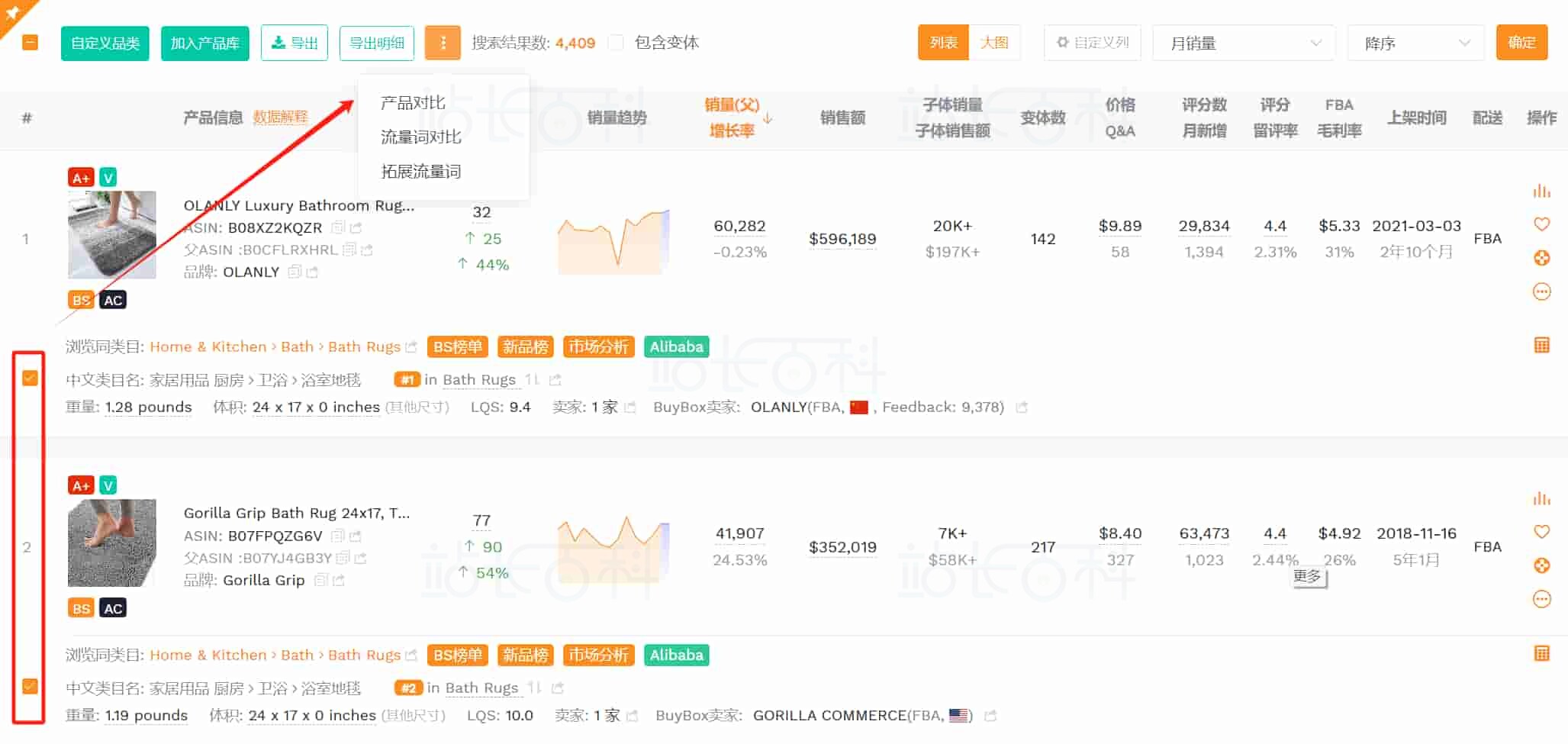The height and width of the screenshot is (744, 1568).
Task: Click the sales trend chart icon for OLANLY product
Action: [1543, 191]
